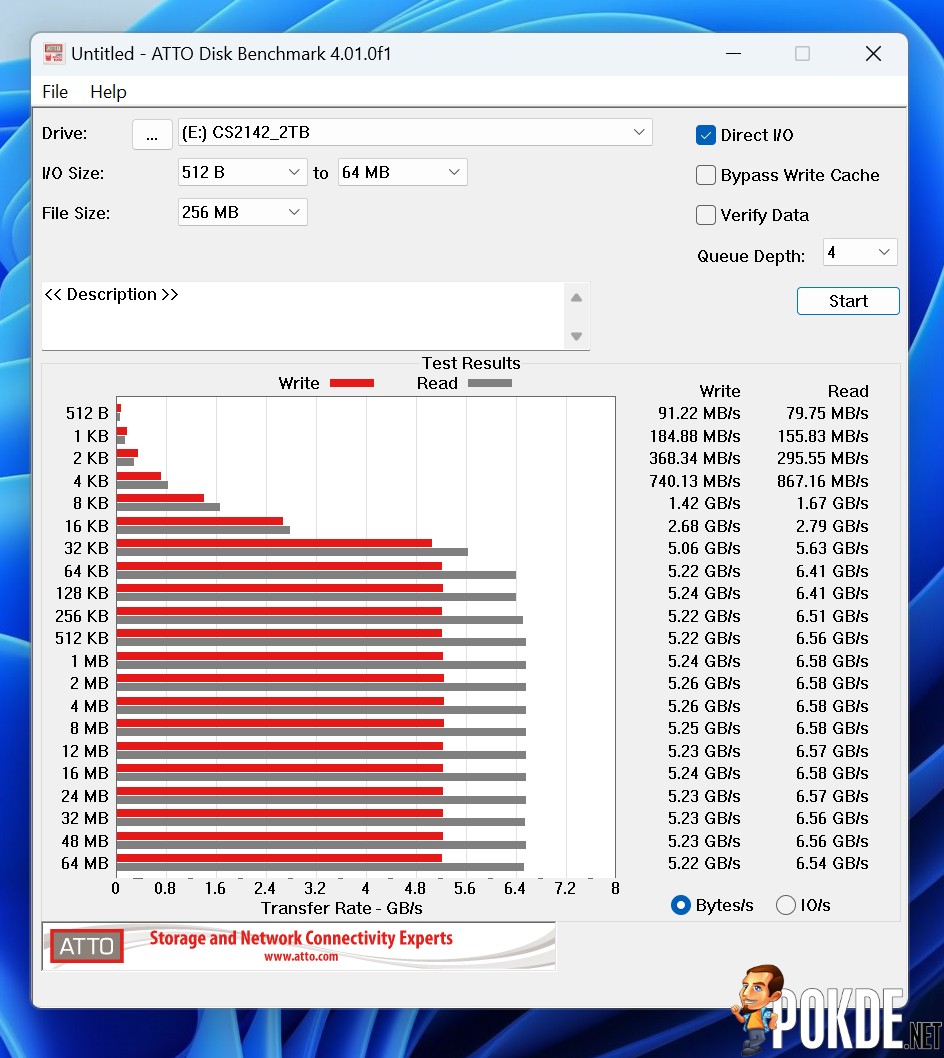Click the ATTO banner advertisement

pos(299,946)
